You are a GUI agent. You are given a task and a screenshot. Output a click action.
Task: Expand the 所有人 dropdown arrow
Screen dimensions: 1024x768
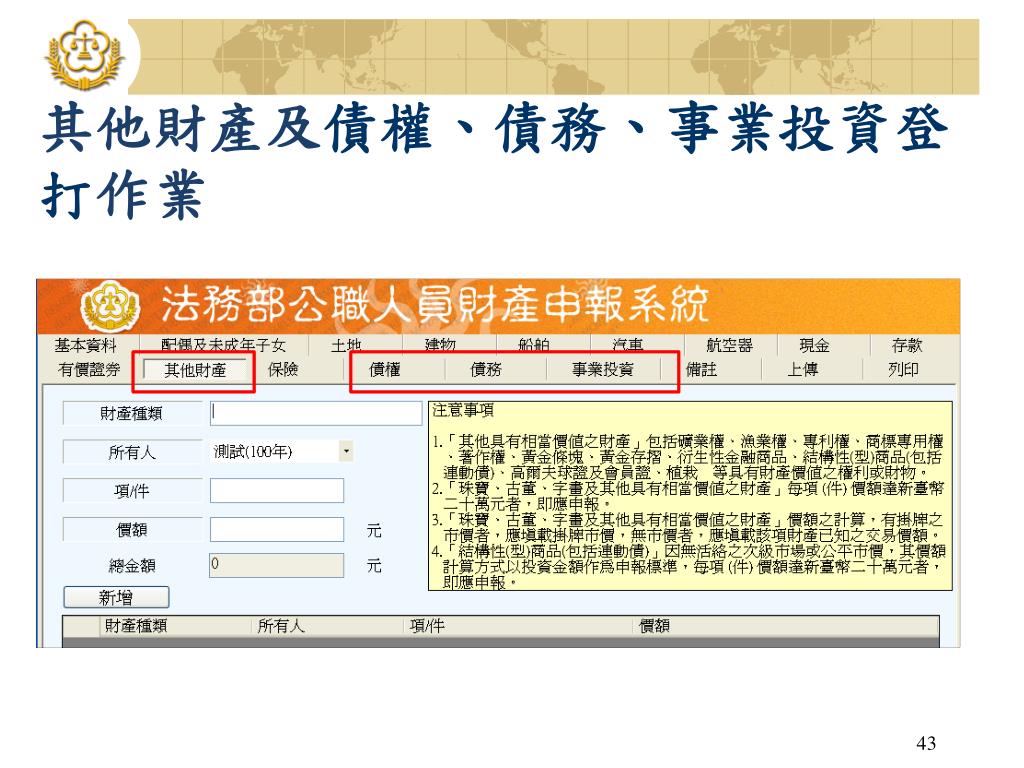click(x=347, y=451)
